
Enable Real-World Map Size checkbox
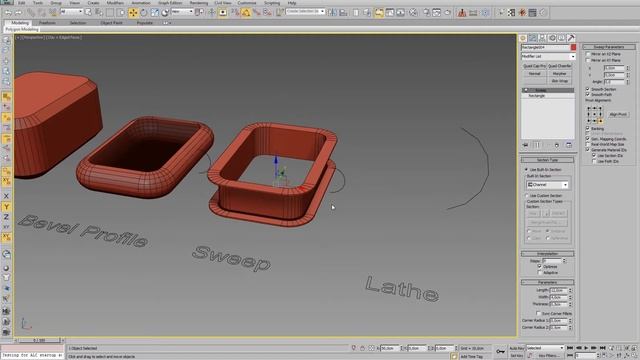(588, 144)
